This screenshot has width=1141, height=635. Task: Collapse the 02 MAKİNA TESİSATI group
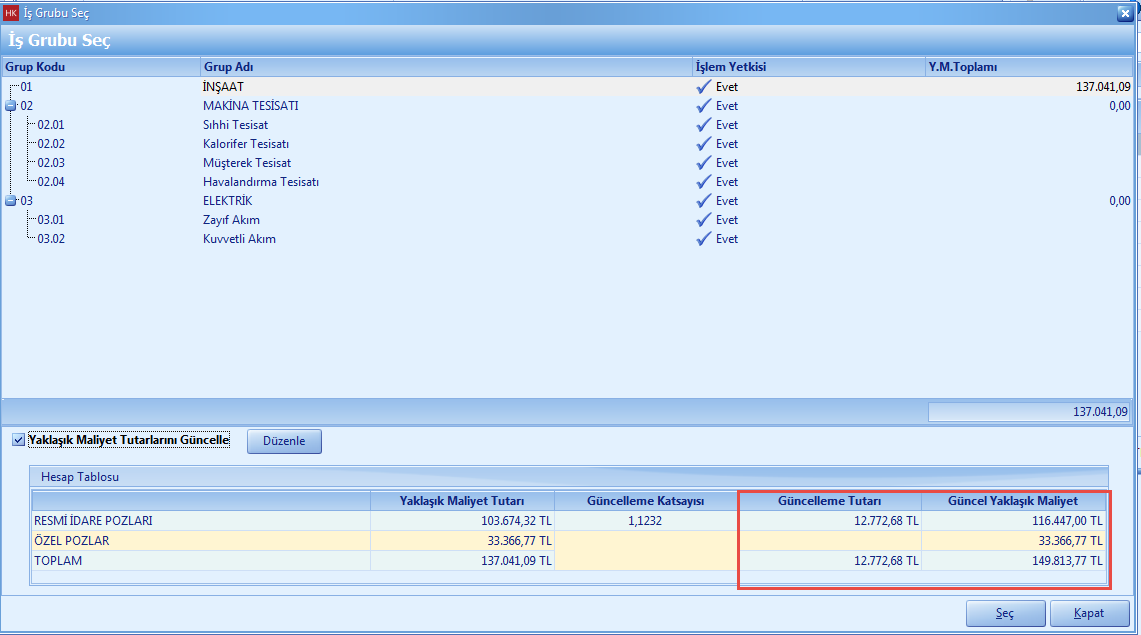[x=11, y=106]
